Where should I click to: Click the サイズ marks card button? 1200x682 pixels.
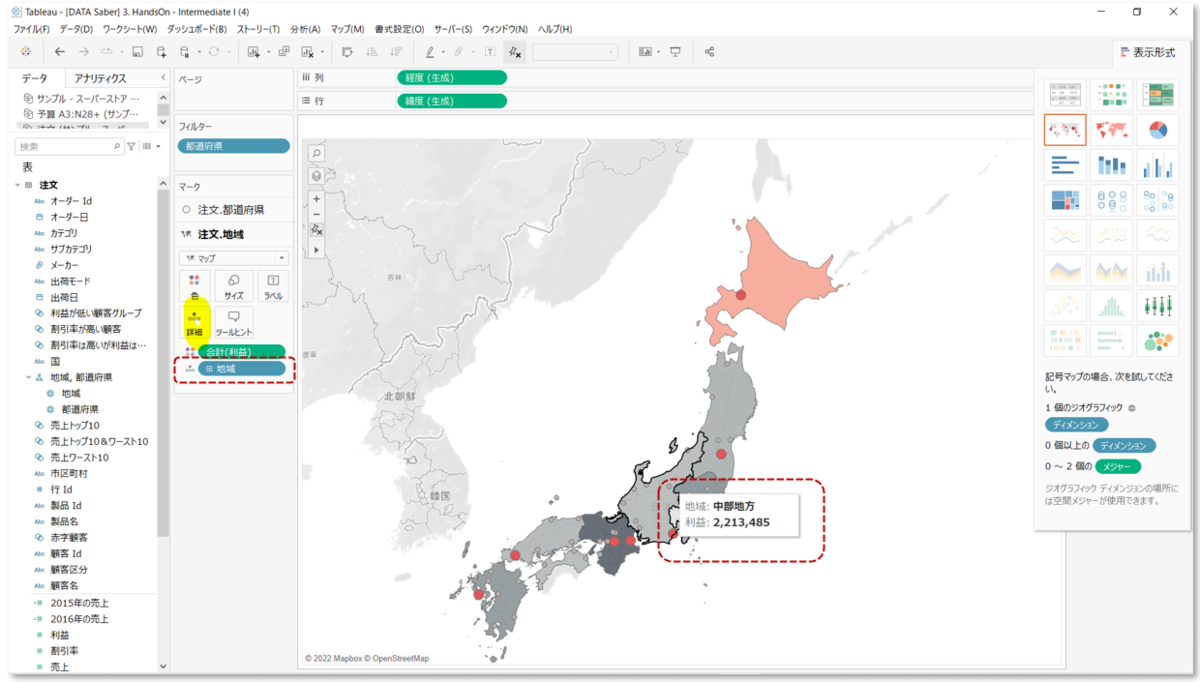[234, 286]
